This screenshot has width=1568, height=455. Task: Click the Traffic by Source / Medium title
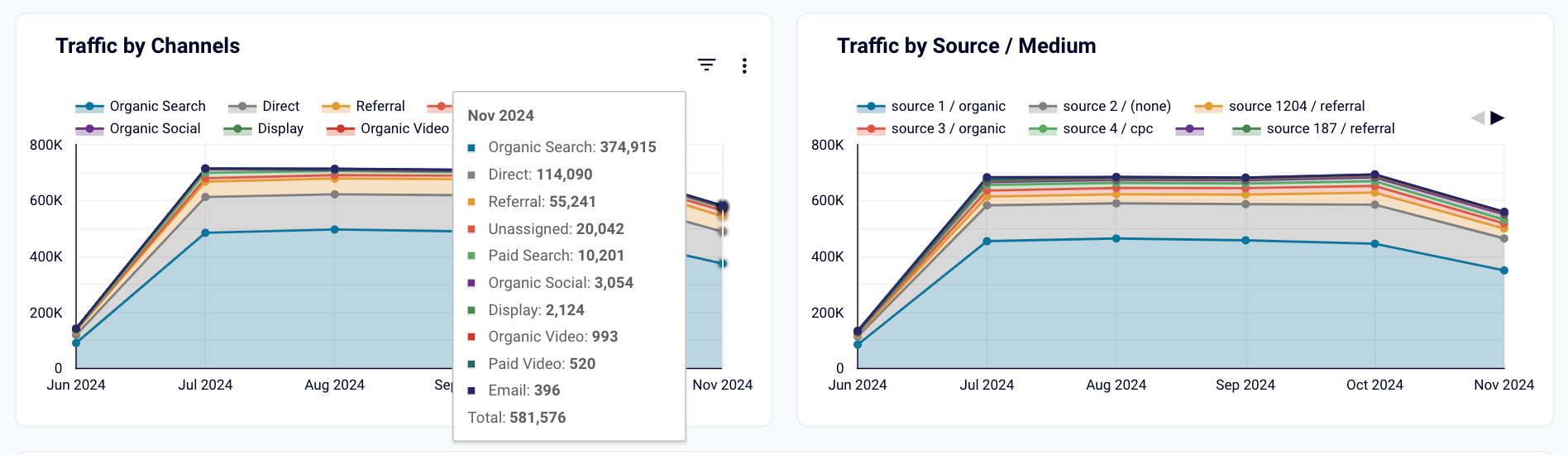[x=966, y=45]
